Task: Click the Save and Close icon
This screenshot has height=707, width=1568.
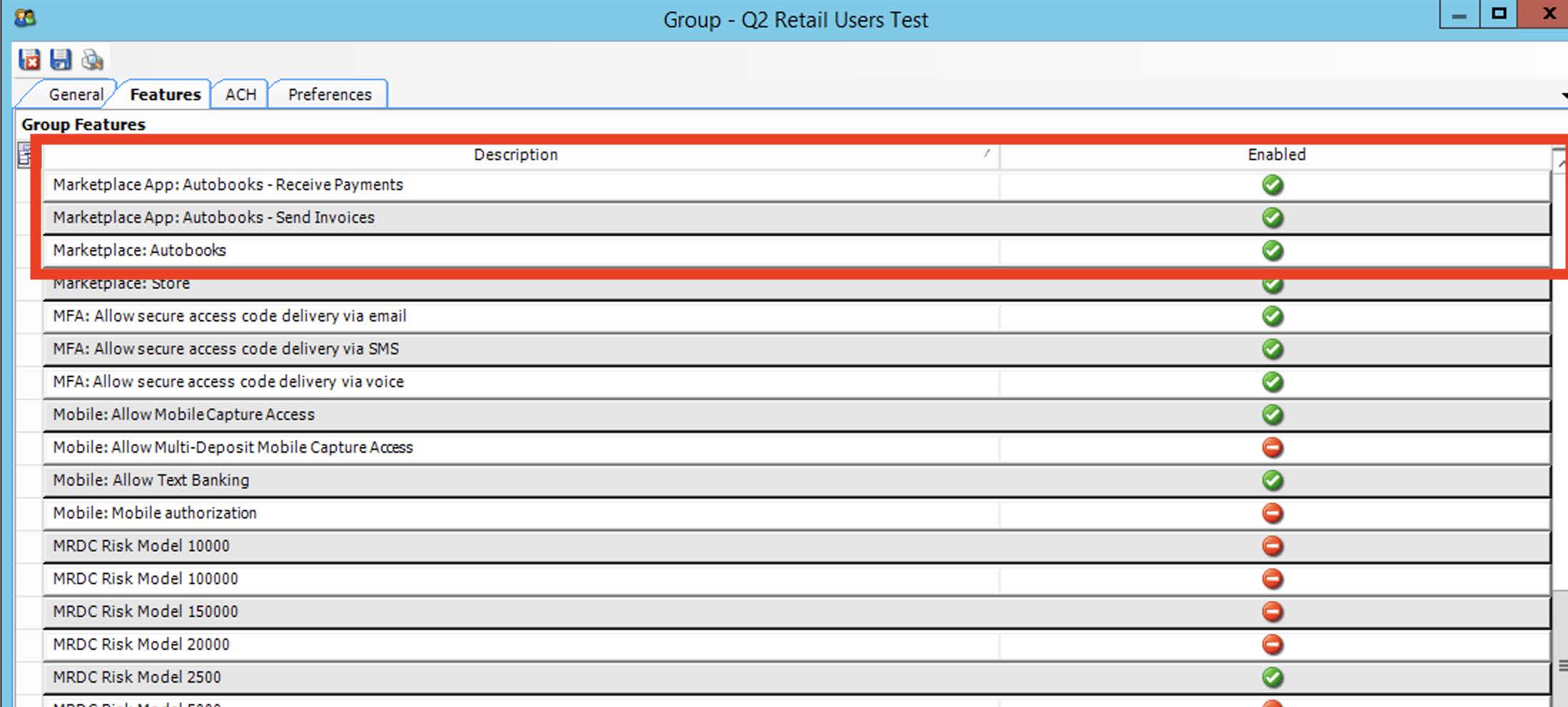Action: (29, 60)
